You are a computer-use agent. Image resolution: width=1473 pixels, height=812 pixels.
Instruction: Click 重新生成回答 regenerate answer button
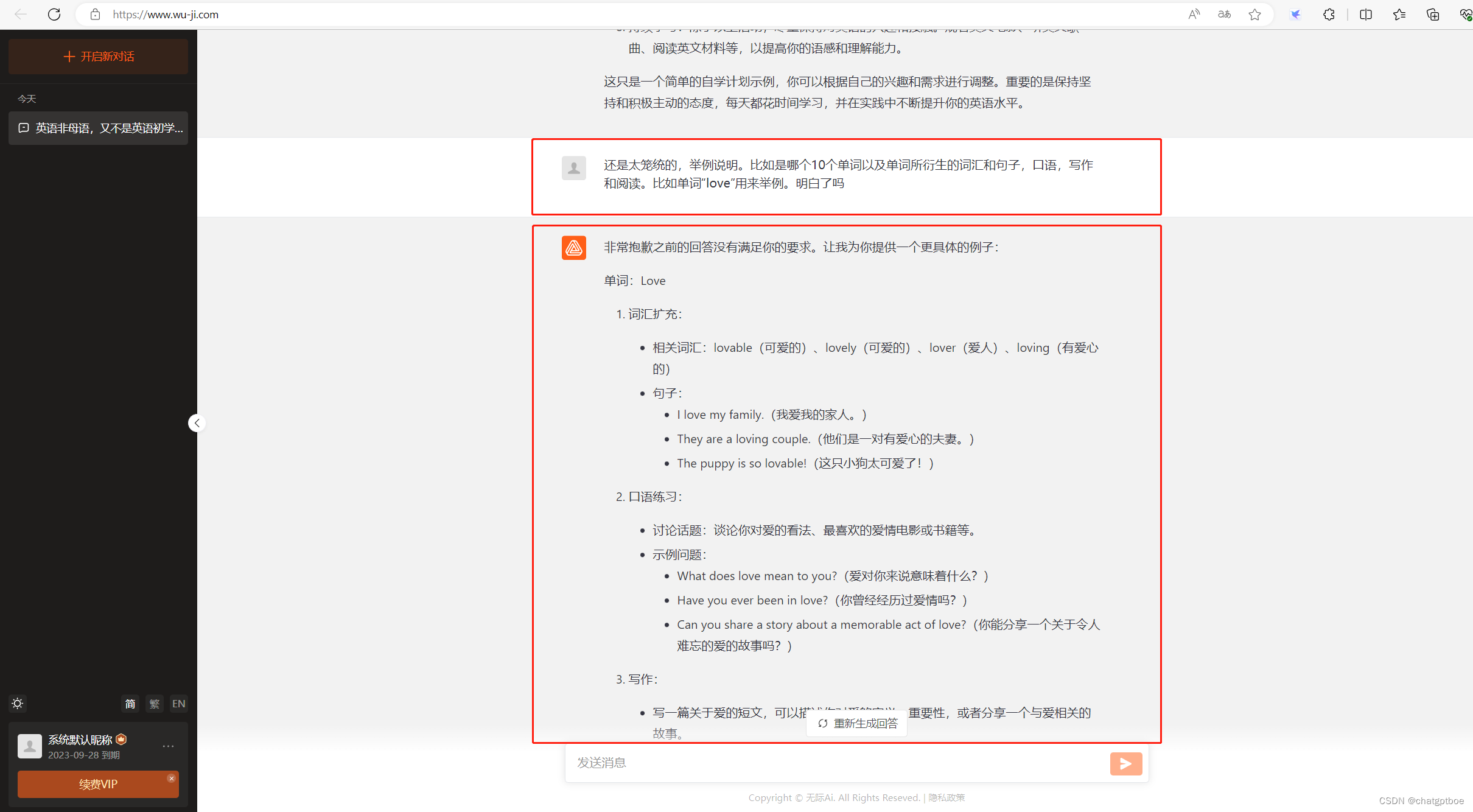(857, 723)
